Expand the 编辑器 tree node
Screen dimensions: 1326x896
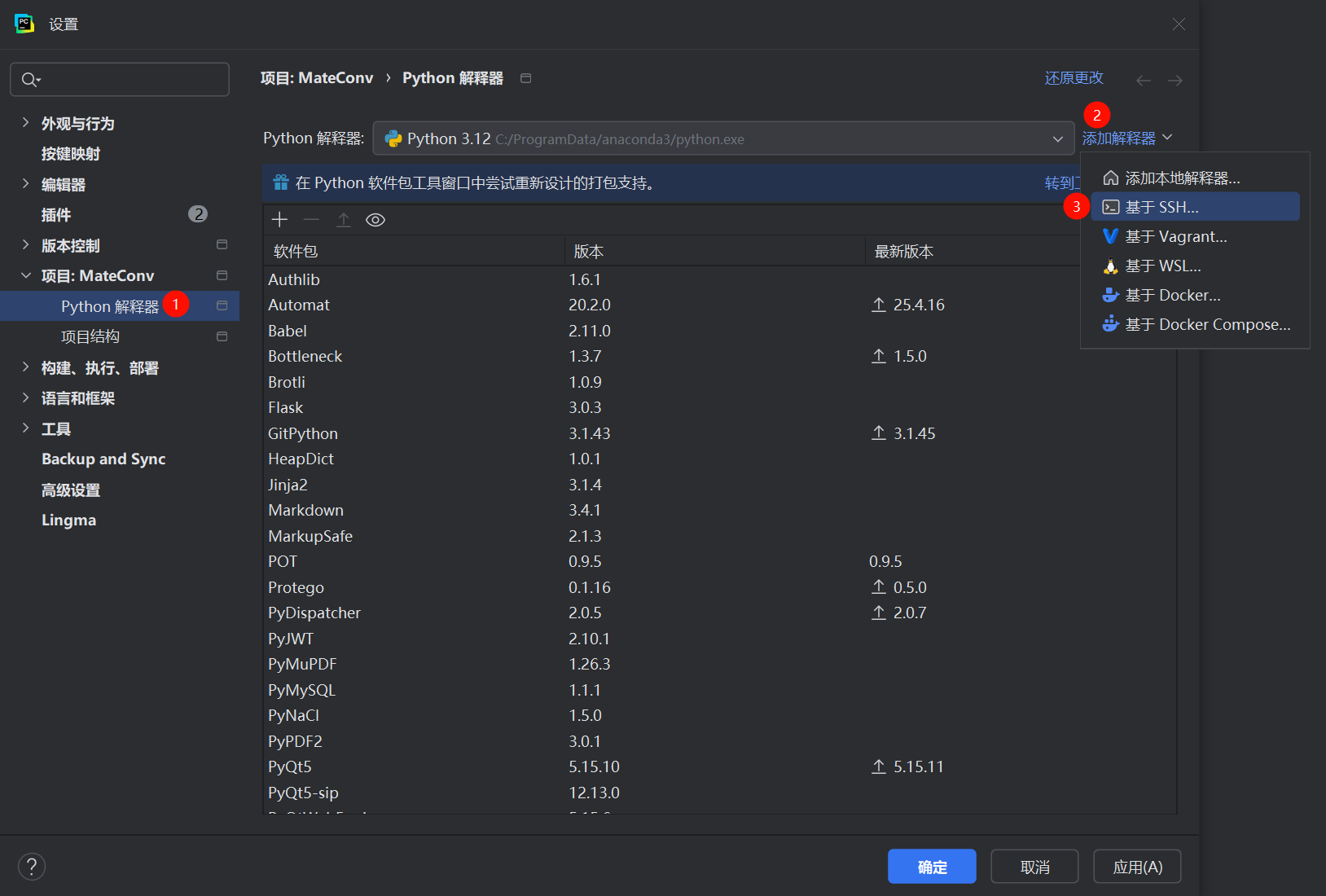point(25,183)
